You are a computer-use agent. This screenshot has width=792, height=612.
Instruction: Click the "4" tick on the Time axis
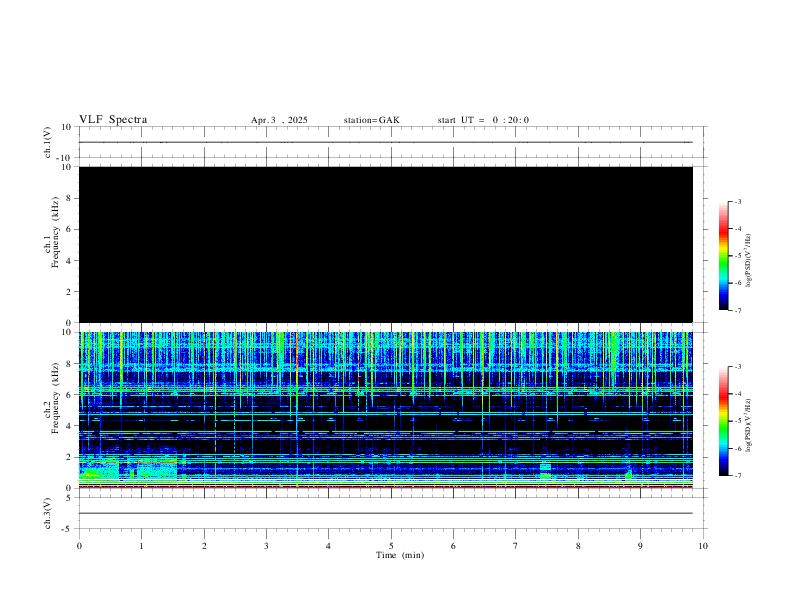[328, 546]
